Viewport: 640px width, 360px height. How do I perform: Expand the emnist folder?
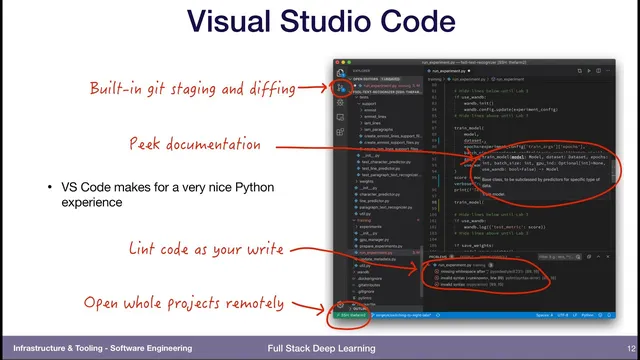(370, 110)
